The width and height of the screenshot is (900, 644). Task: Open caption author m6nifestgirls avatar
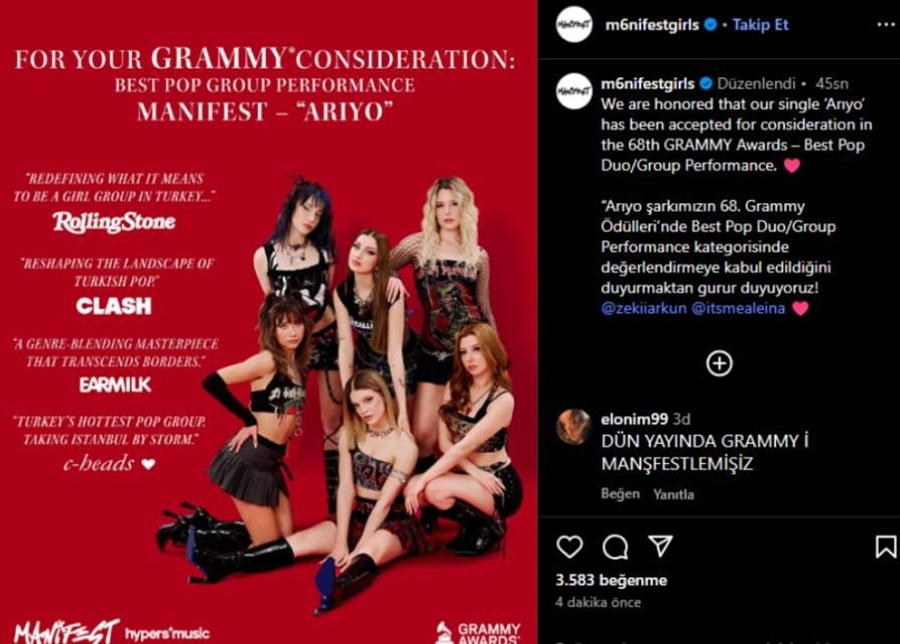pyautogui.click(x=574, y=91)
